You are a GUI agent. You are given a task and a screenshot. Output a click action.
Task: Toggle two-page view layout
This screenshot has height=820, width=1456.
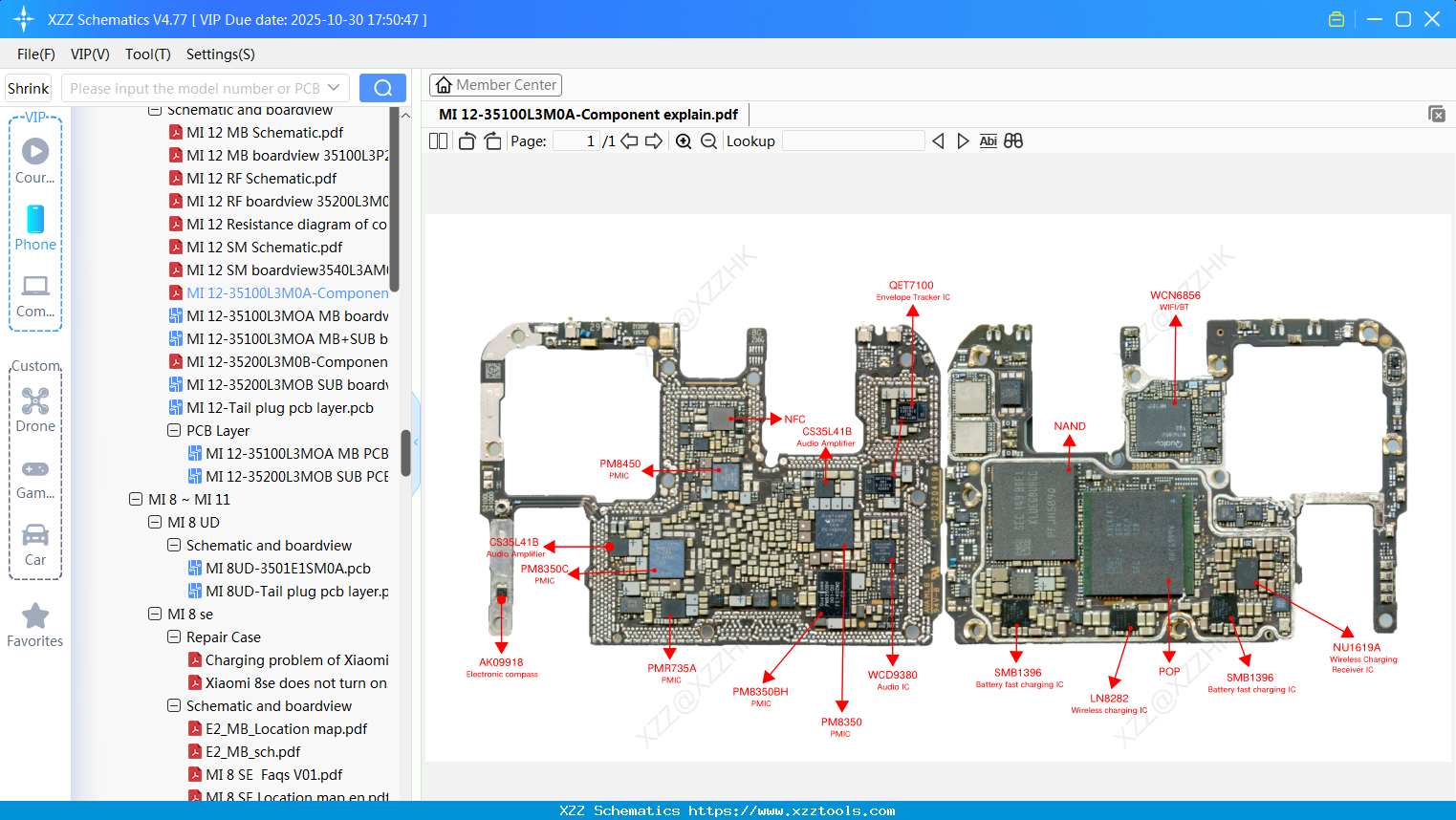[x=438, y=140]
